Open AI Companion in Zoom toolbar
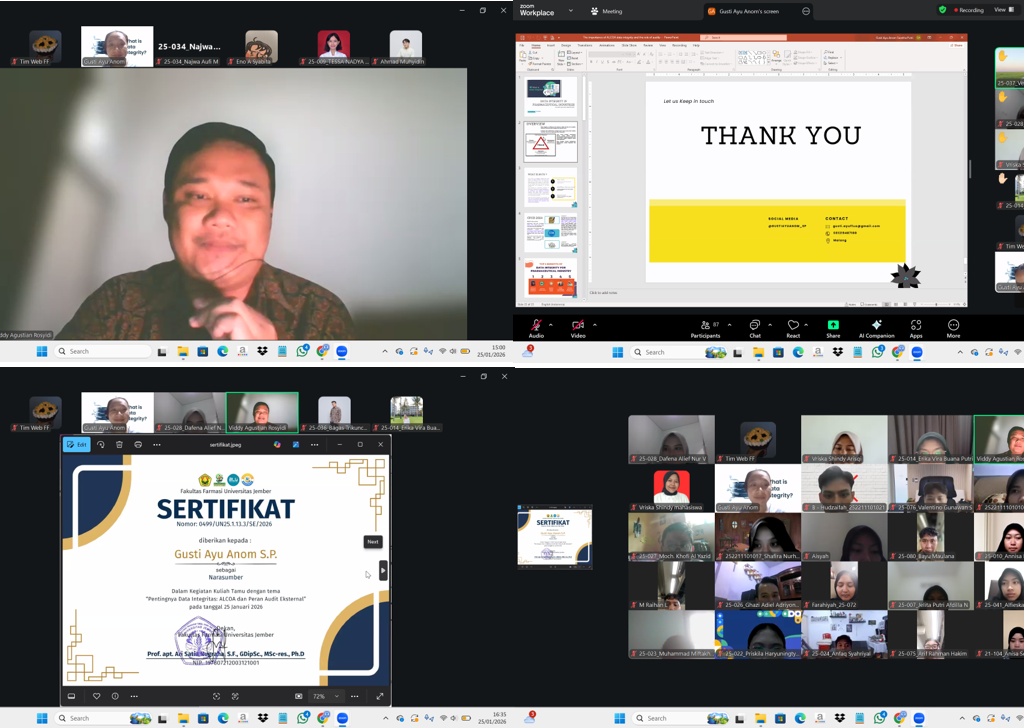 click(x=876, y=326)
